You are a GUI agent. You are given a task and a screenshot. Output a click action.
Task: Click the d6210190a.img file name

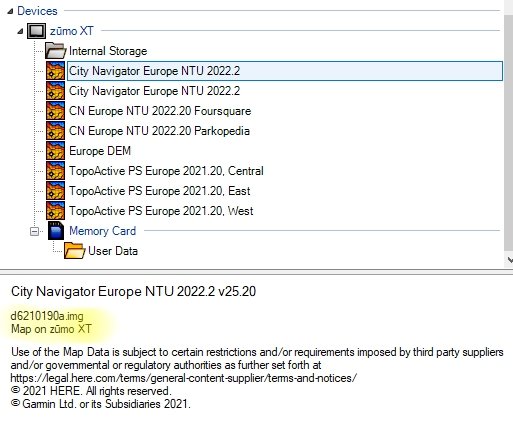(x=47, y=316)
